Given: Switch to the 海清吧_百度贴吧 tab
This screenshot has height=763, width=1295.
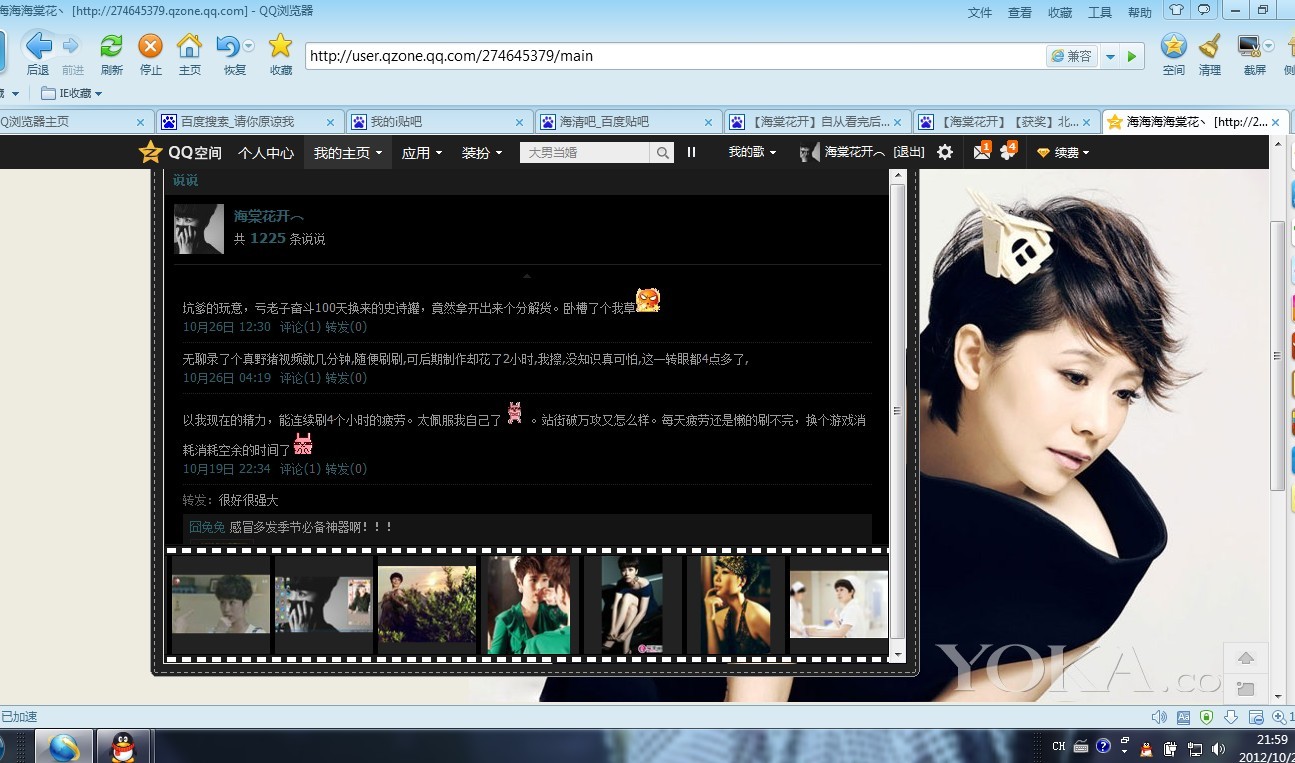Looking at the screenshot, I should point(627,121).
